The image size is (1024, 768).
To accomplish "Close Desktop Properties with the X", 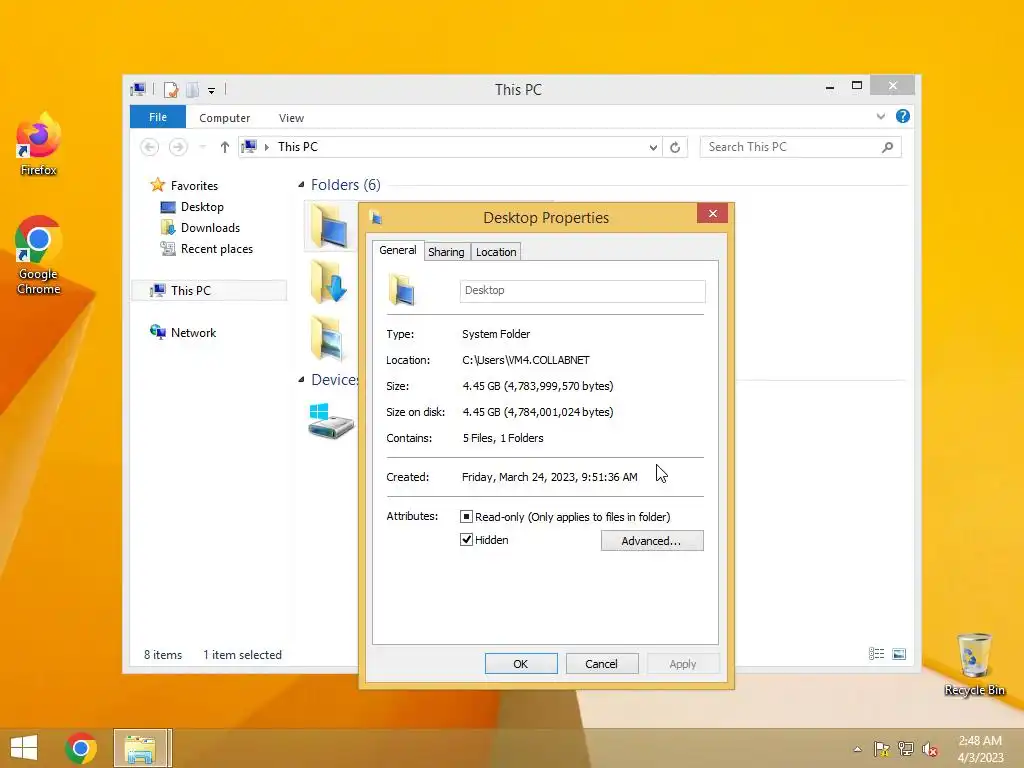I will (x=712, y=214).
